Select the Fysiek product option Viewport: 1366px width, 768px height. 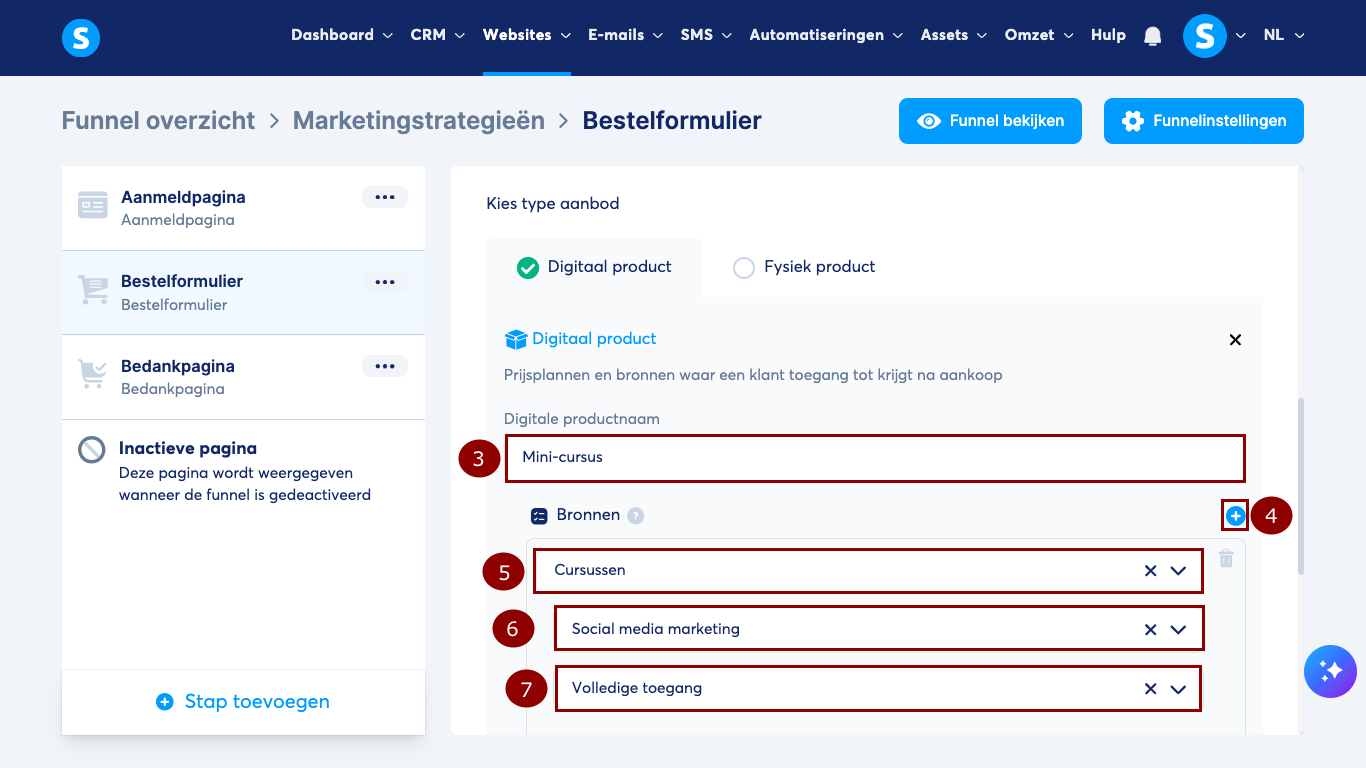pyautogui.click(x=804, y=267)
